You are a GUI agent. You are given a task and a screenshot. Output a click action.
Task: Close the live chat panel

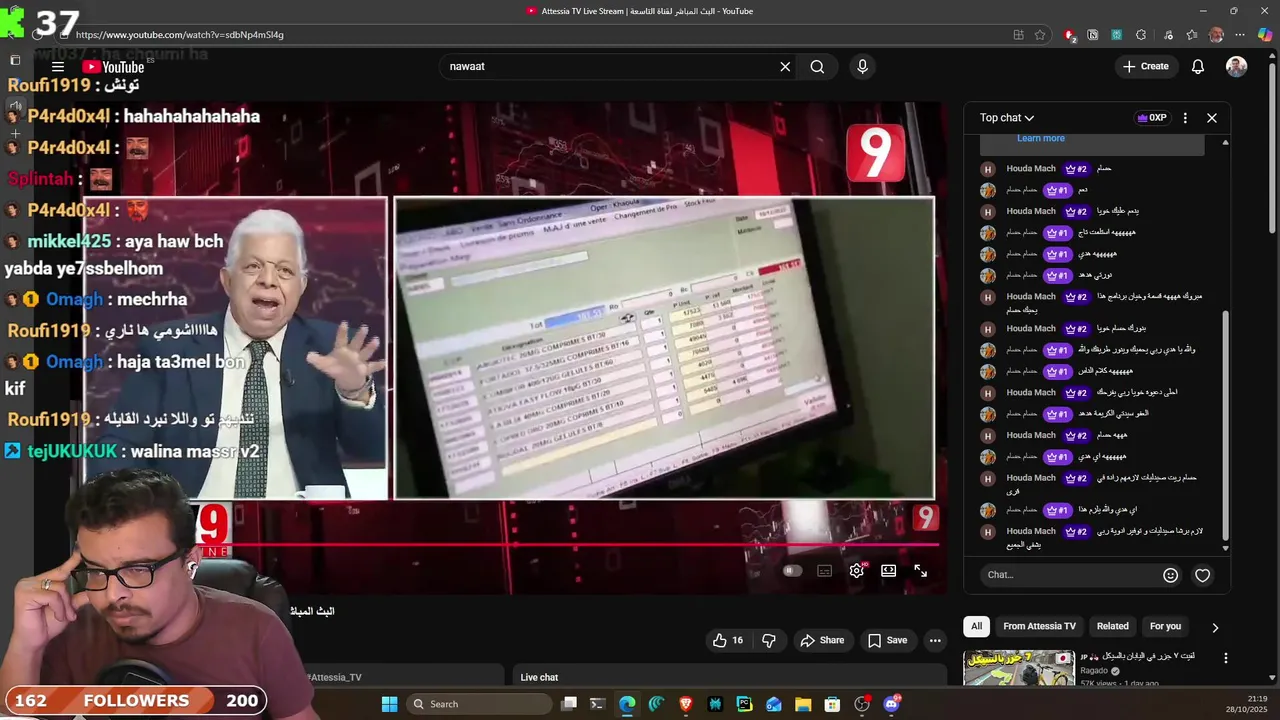point(1212,118)
